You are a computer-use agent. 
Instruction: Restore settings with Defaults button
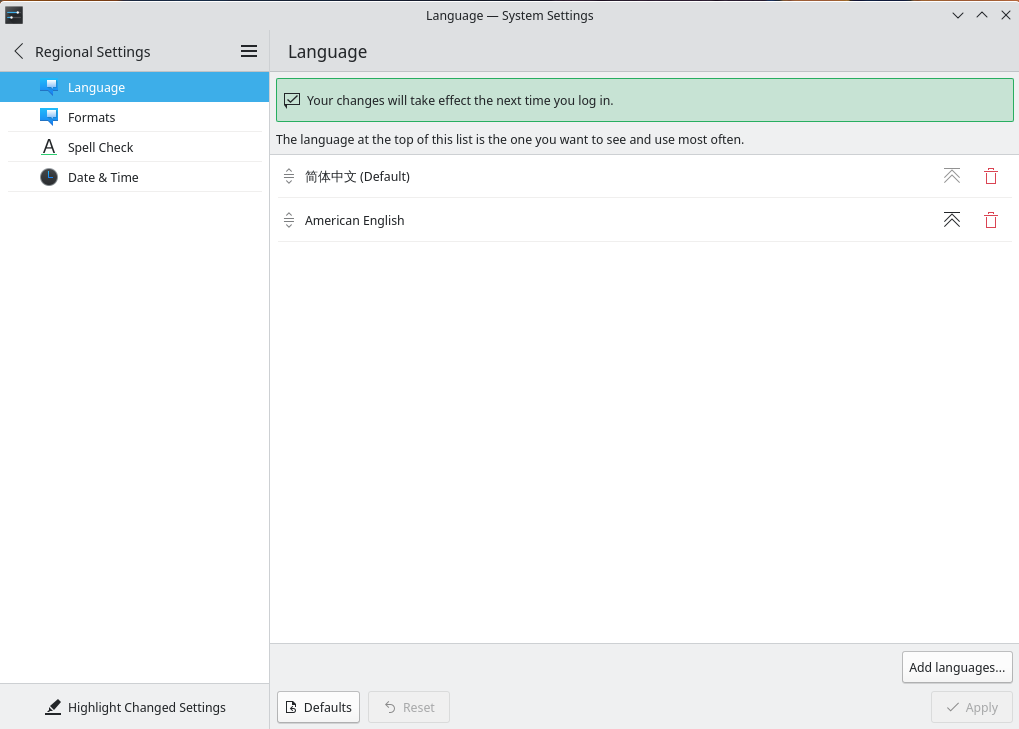[318, 707]
